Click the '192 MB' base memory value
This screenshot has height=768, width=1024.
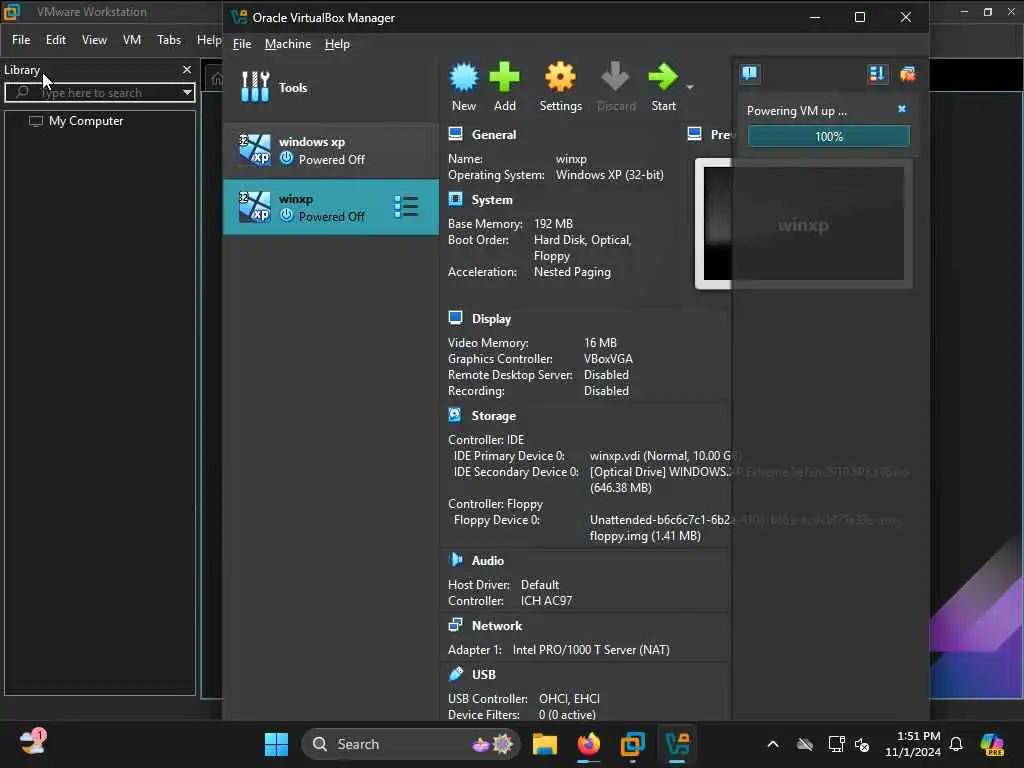point(553,224)
